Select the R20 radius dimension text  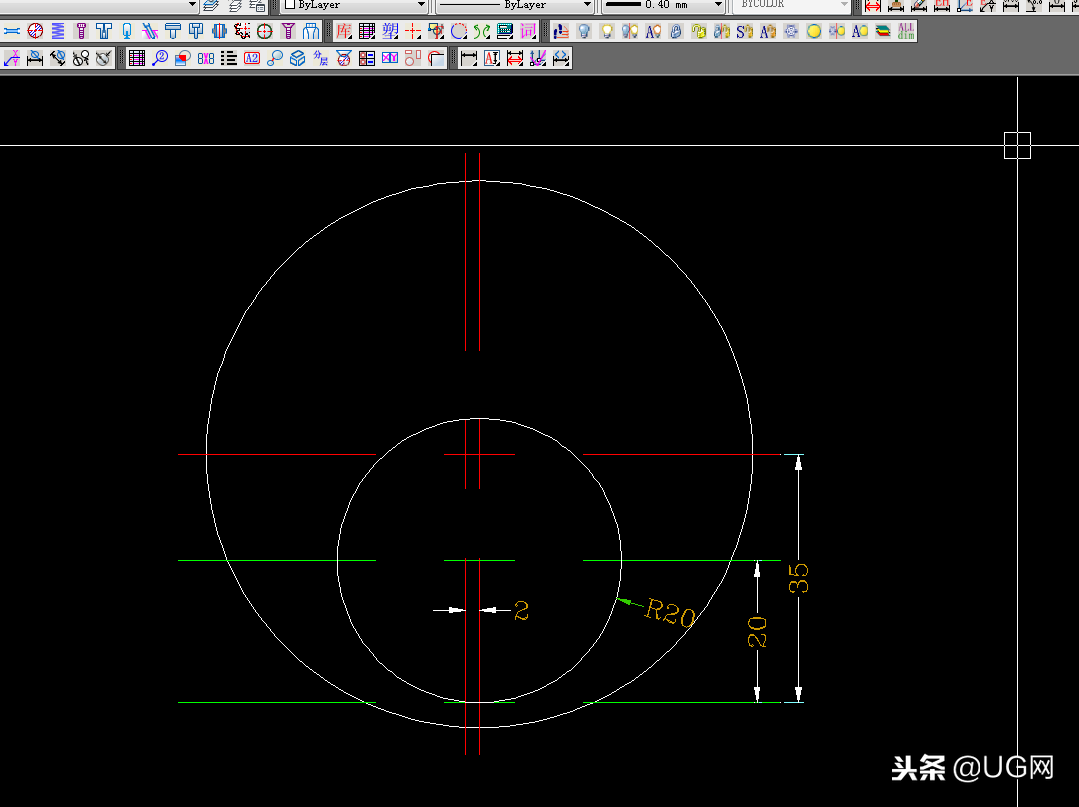(669, 612)
